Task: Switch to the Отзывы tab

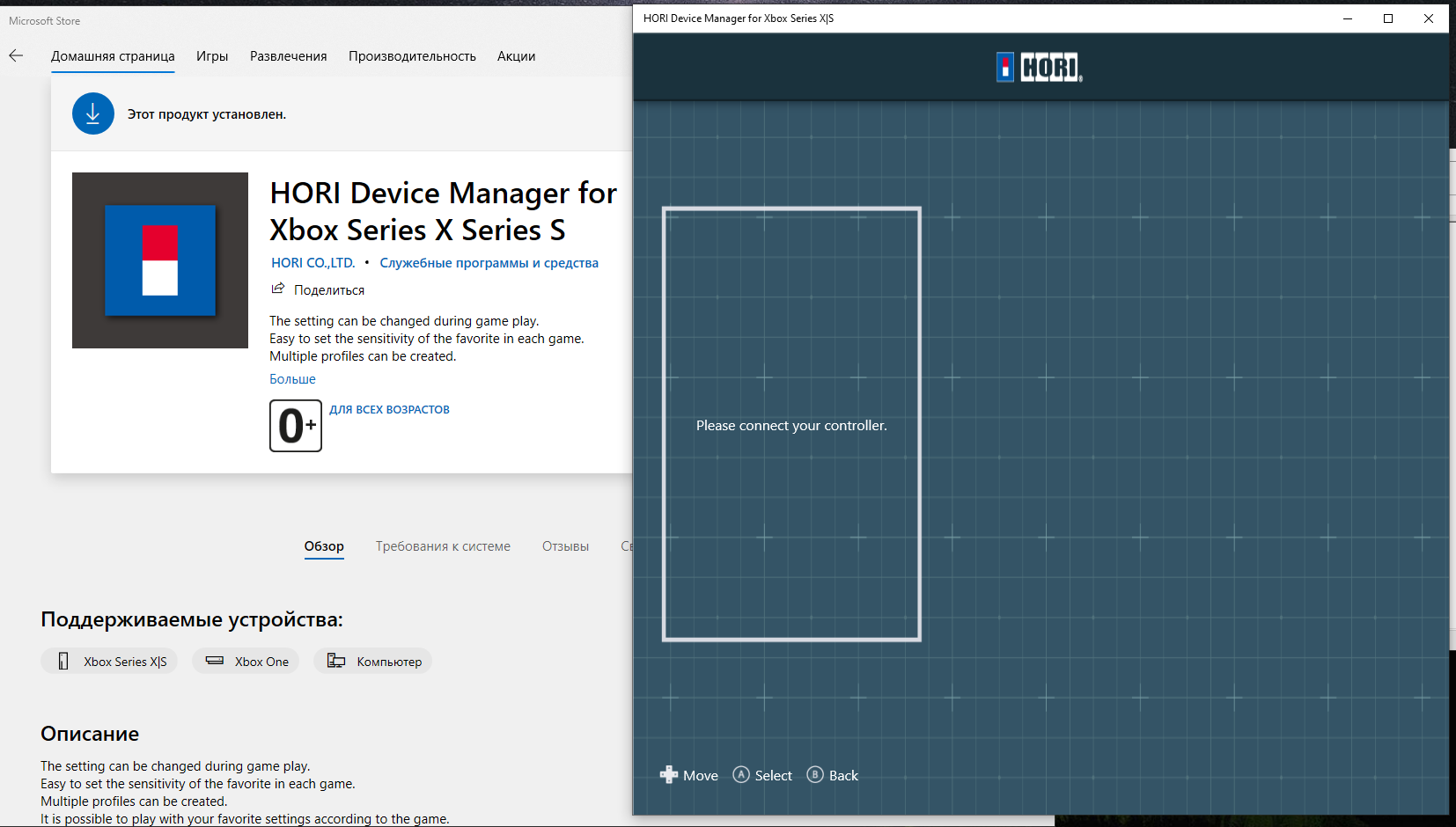Action: click(565, 546)
